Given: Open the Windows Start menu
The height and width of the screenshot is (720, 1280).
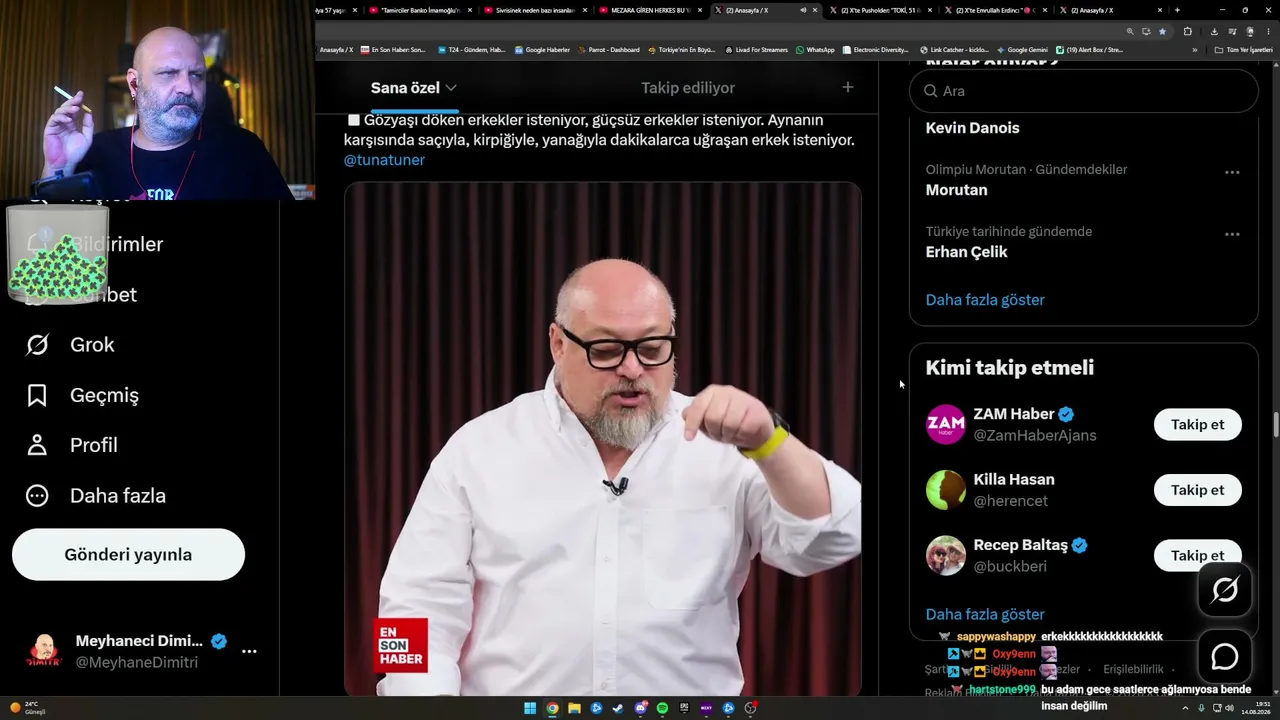Looking at the screenshot, I should (530, 708).
